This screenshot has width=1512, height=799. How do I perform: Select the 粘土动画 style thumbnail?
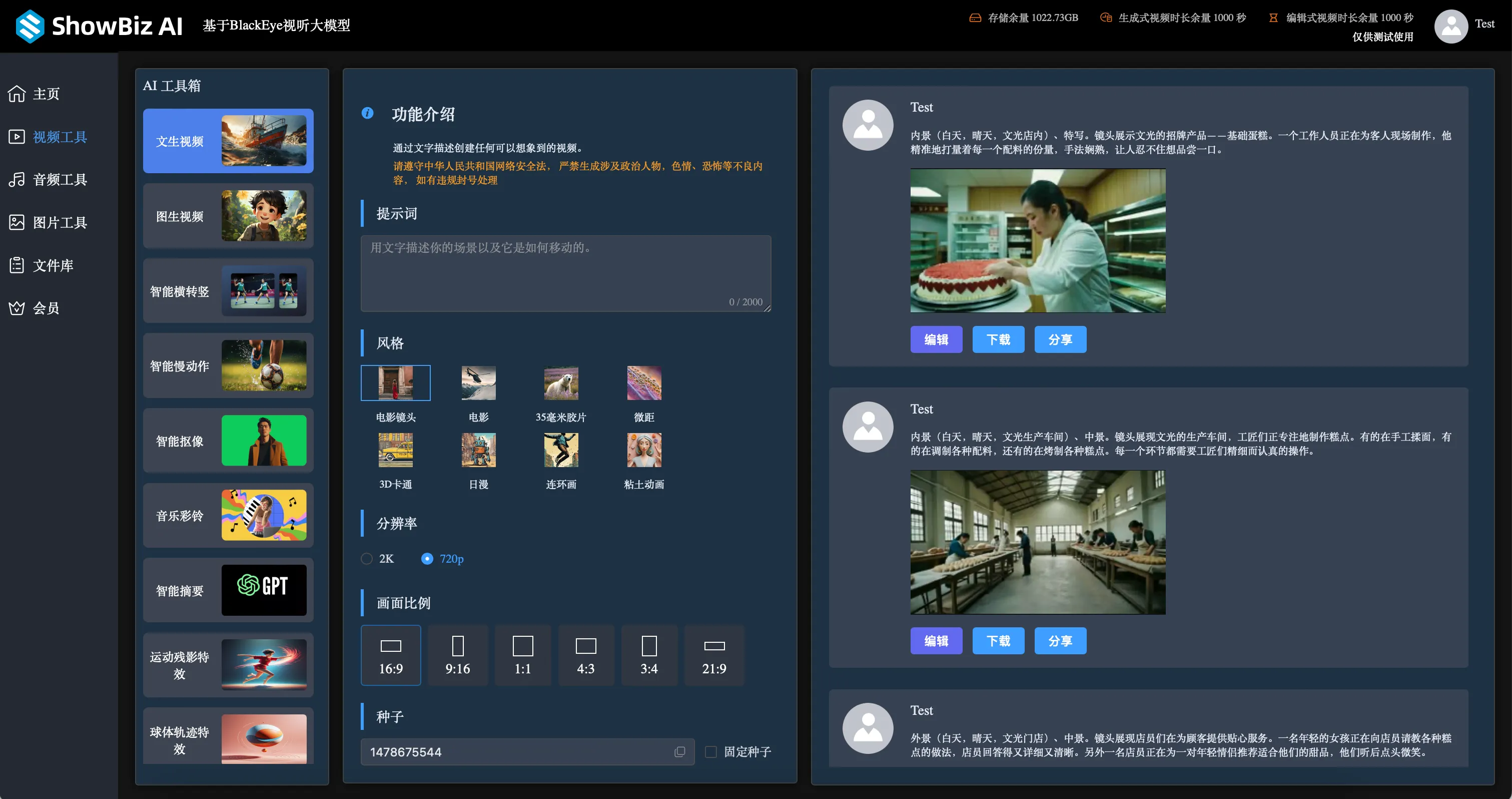[644, 451]
